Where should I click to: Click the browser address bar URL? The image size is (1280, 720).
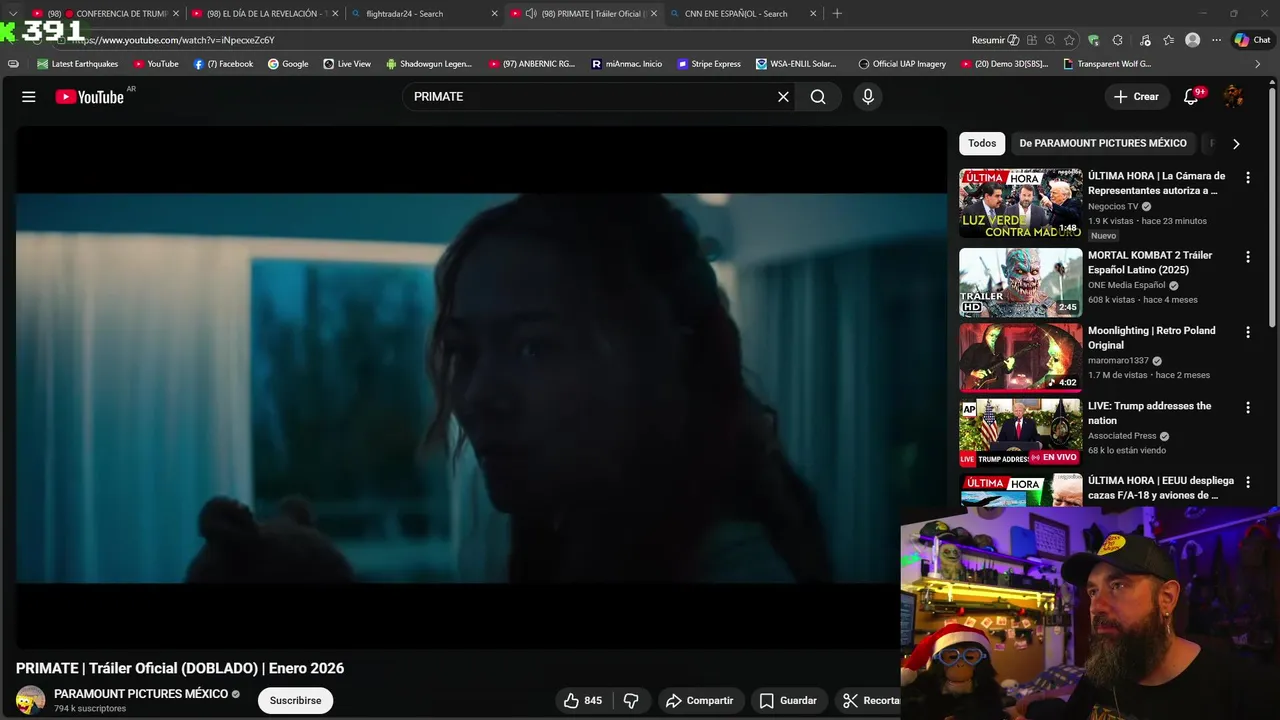pyautogui.click(x=172, y=40)
